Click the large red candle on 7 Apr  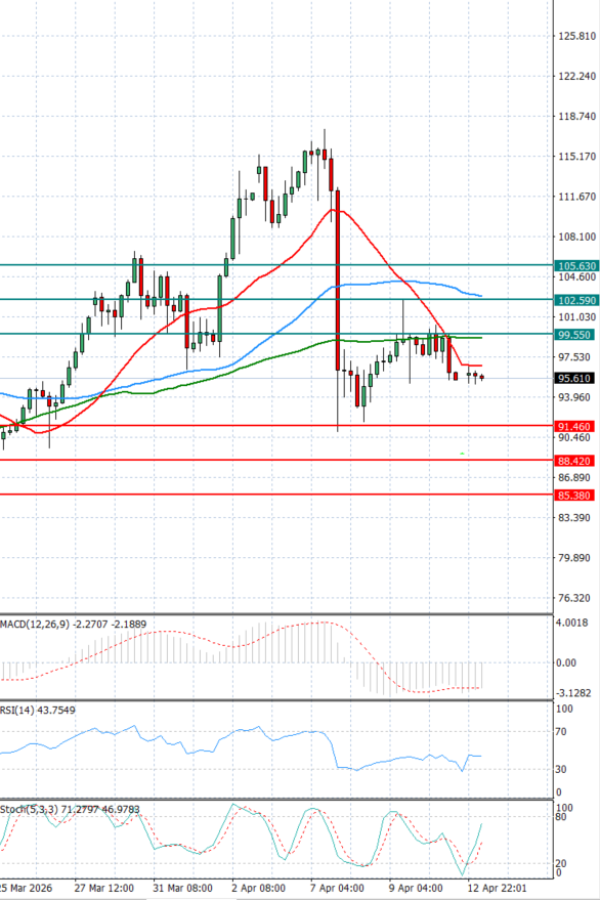click(x=338, y=290)
